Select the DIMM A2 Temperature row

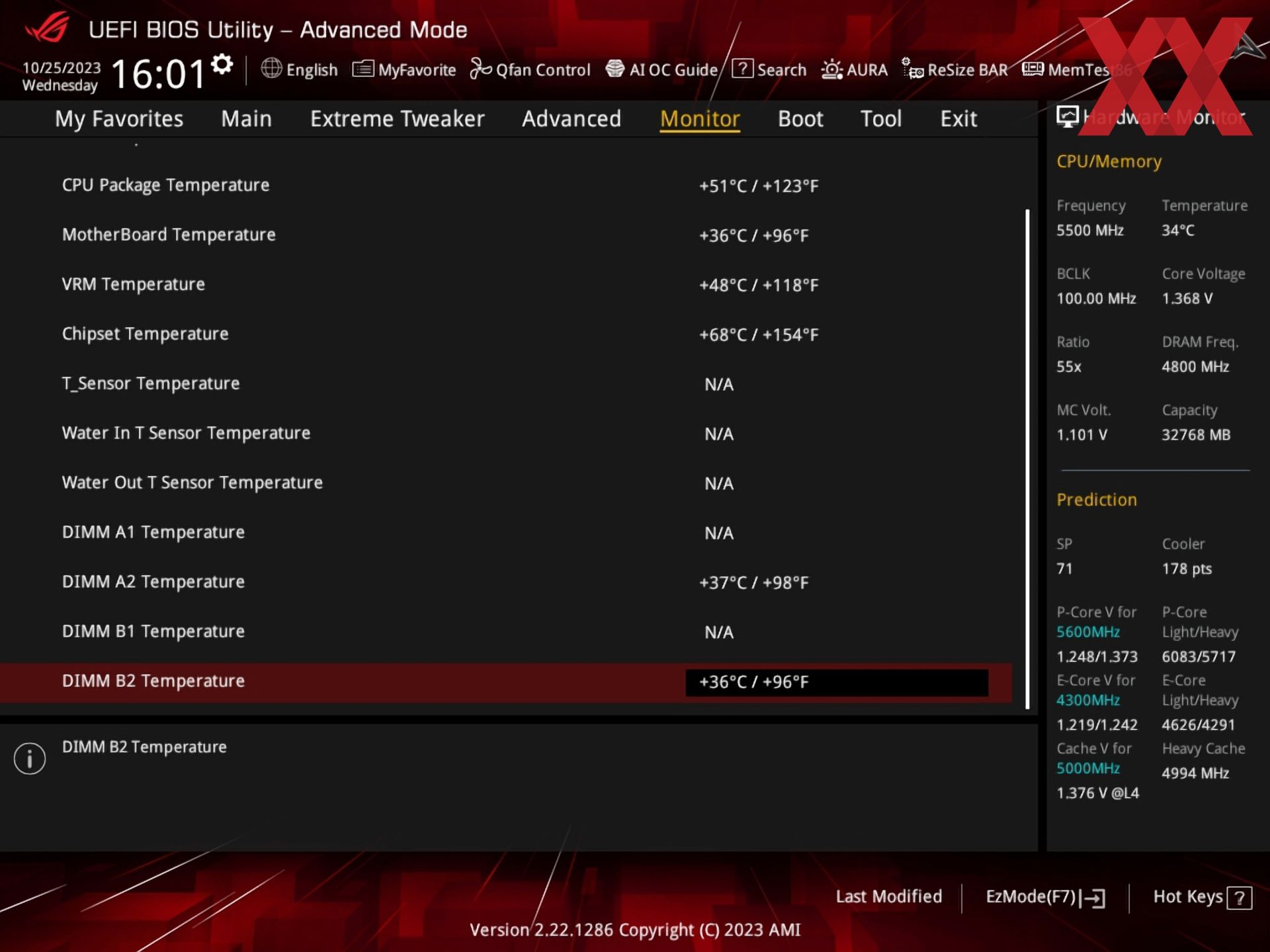point(506,582)
